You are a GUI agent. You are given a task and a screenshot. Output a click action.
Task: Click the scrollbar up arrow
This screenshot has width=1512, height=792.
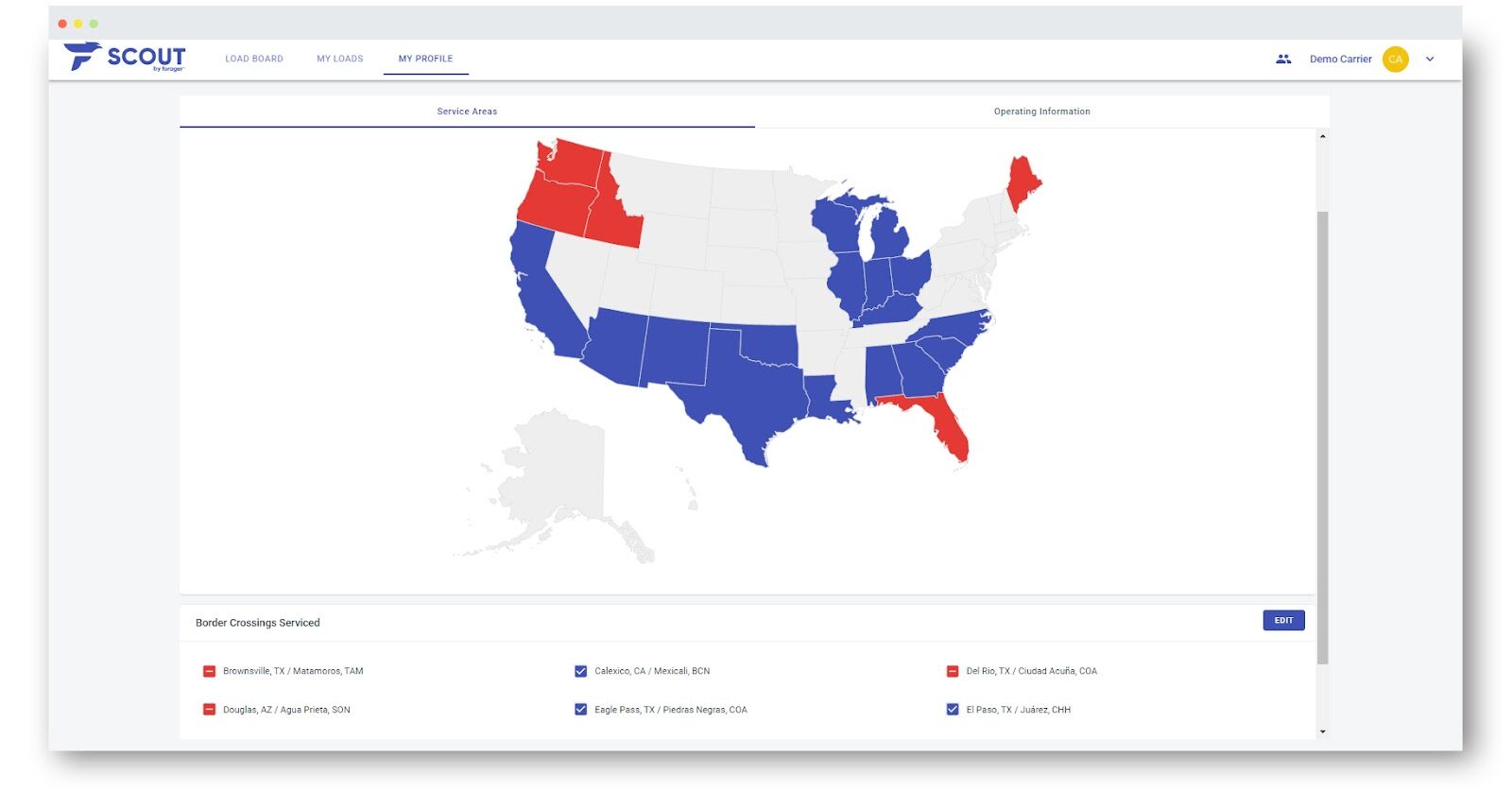[1322, 136]
